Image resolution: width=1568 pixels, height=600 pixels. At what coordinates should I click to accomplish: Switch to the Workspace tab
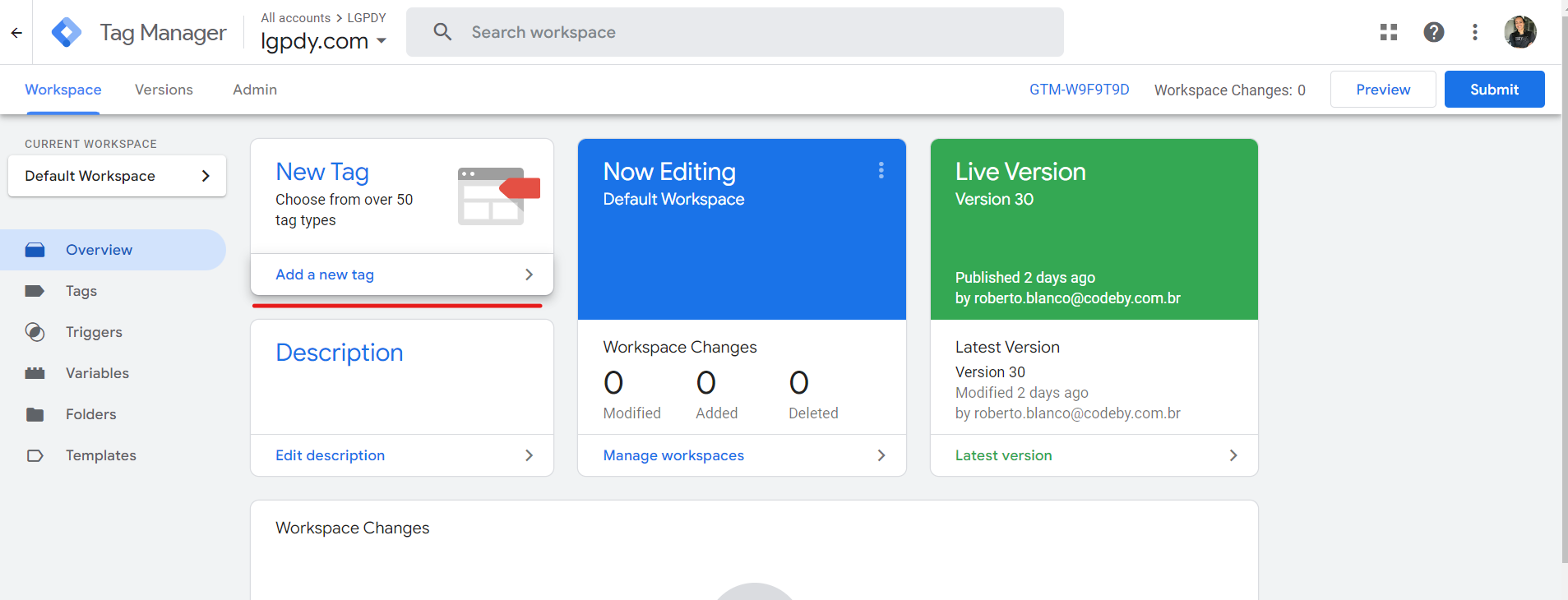[x=63, y=90]
